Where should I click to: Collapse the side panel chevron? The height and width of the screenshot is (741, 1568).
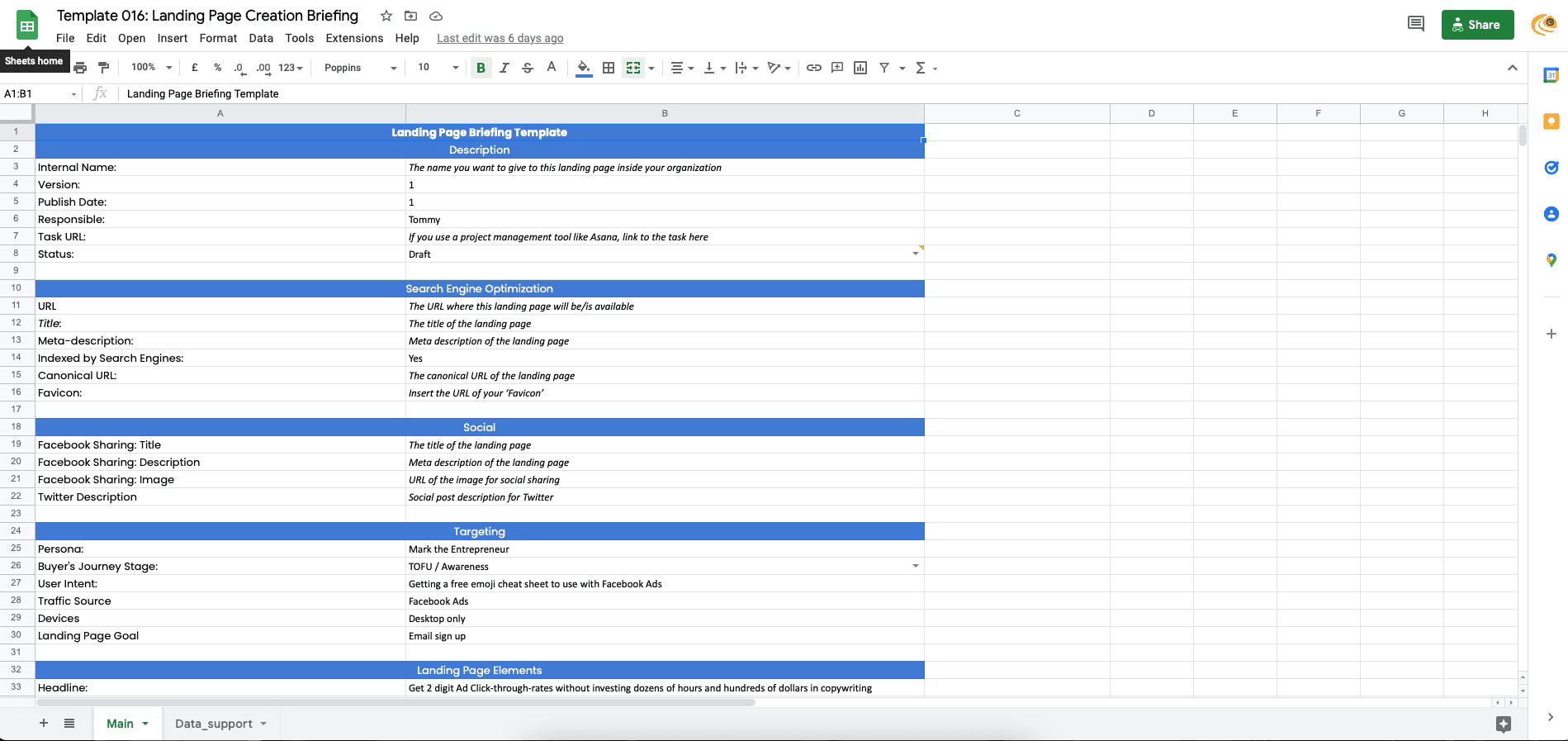pos(1550,717)
